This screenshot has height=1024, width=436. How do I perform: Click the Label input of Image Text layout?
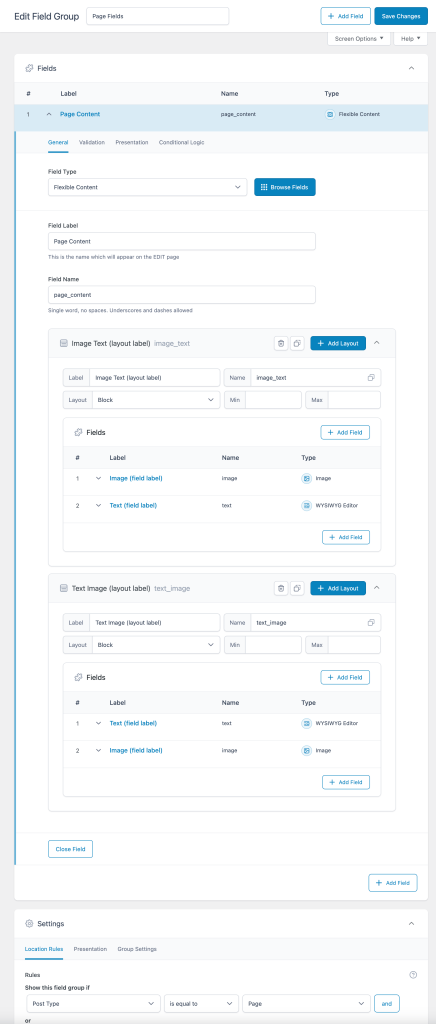click(155, 377)
